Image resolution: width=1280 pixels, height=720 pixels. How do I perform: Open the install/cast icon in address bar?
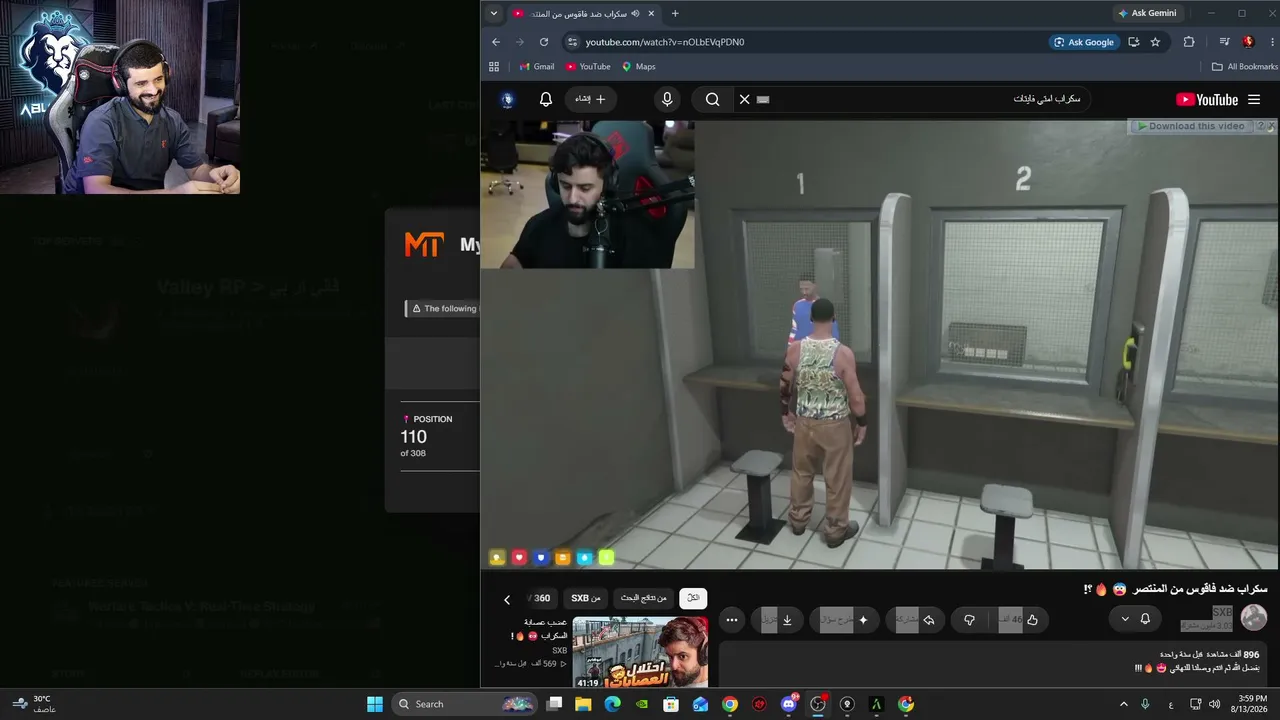[1134, 42]
